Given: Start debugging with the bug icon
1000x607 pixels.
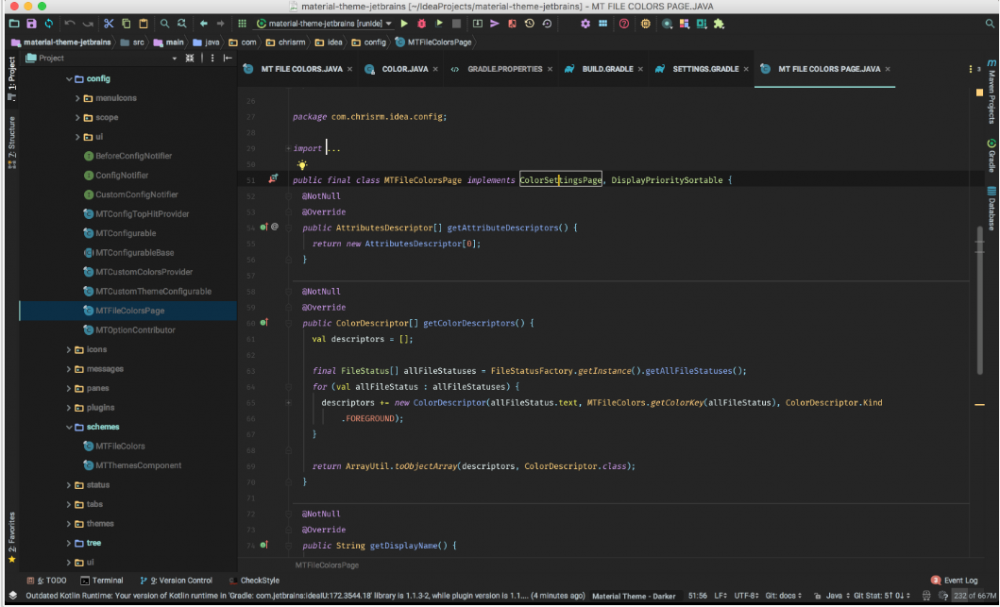Looking at the screenshot, I should pyautogui.click(x=421, y=23).
